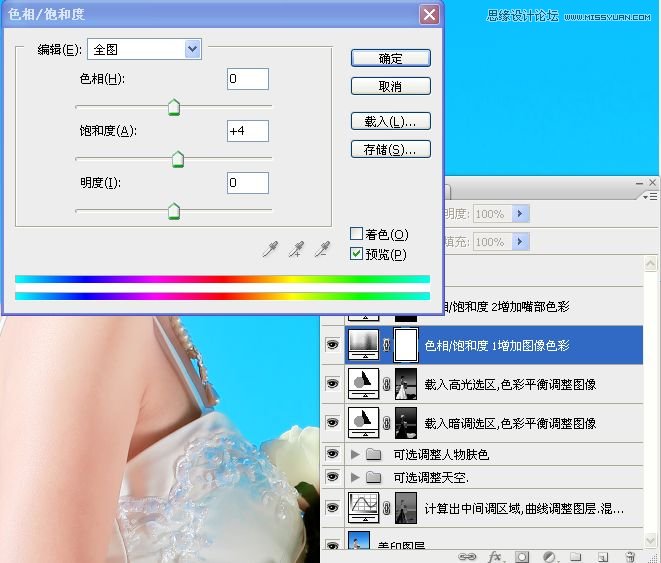Open the opacity 100% slider arrow

[x=520, y=214]
